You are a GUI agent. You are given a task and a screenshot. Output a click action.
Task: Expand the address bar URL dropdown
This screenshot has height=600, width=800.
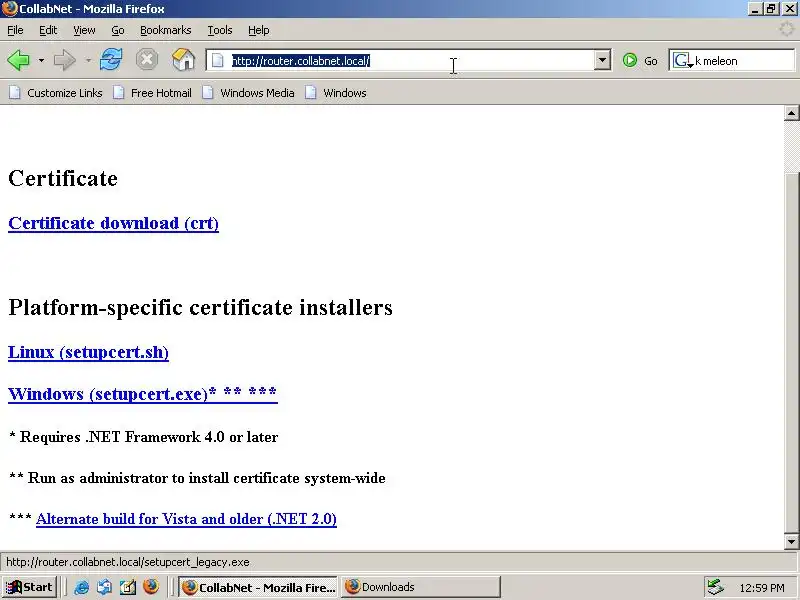603,61
